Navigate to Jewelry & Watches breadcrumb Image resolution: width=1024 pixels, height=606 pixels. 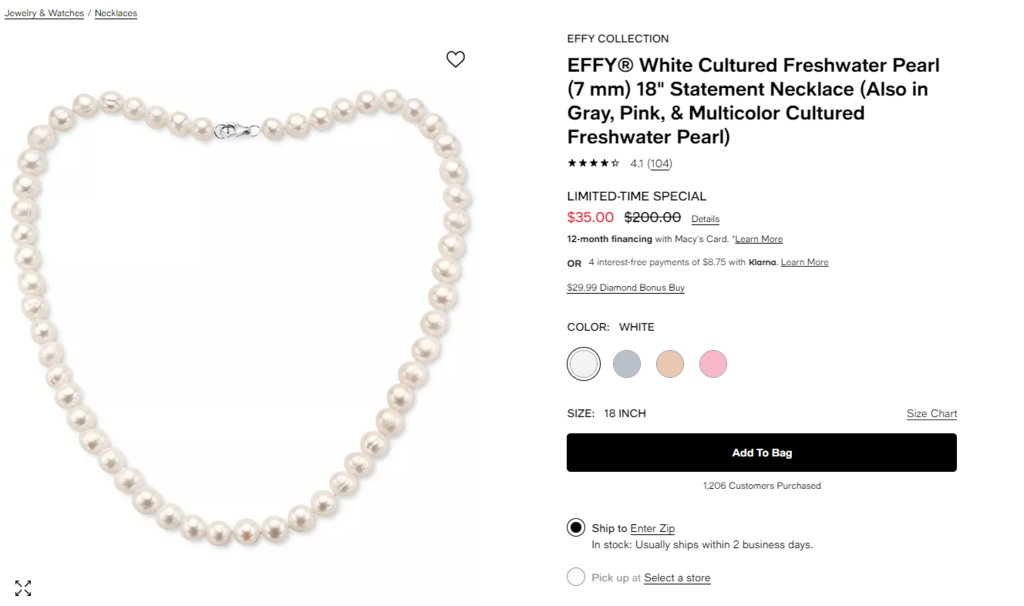(44, 12)
